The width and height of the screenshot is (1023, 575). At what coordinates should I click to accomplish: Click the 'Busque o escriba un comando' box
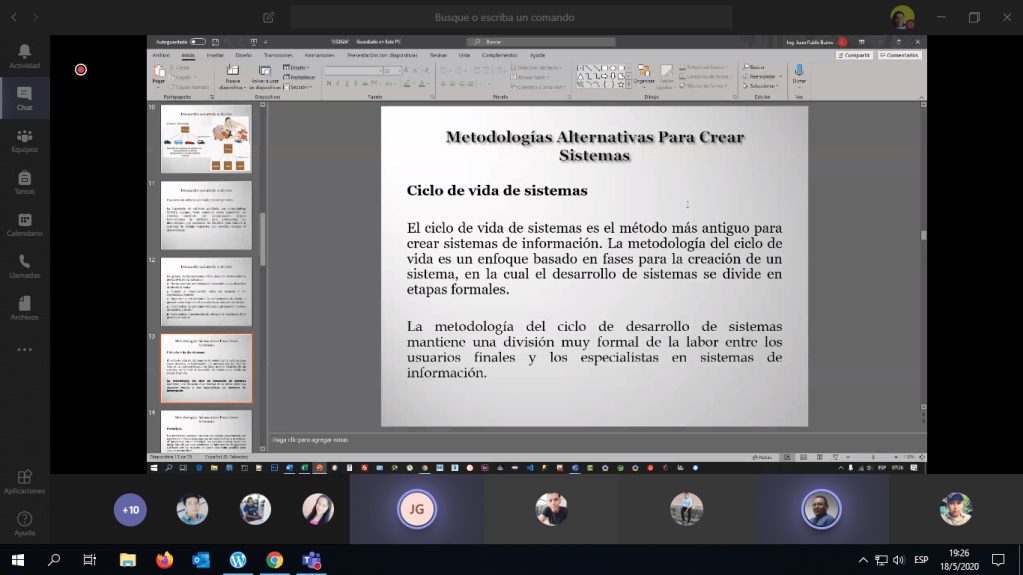click(x=504, y=17)
